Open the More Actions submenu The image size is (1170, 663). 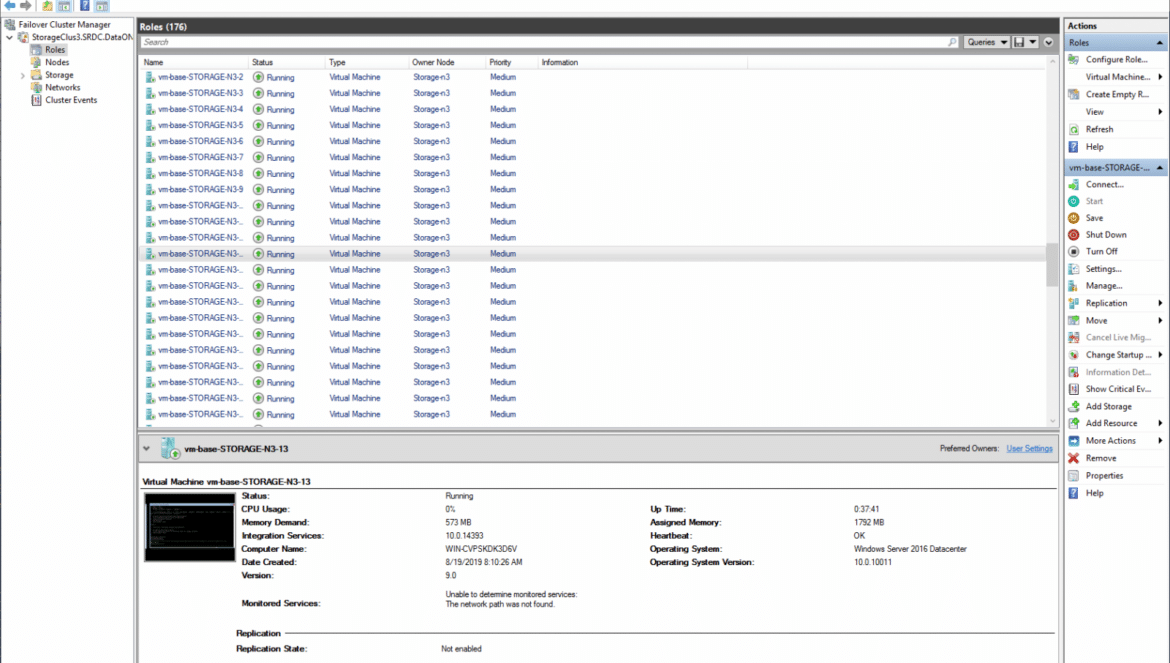point(1117,441)
